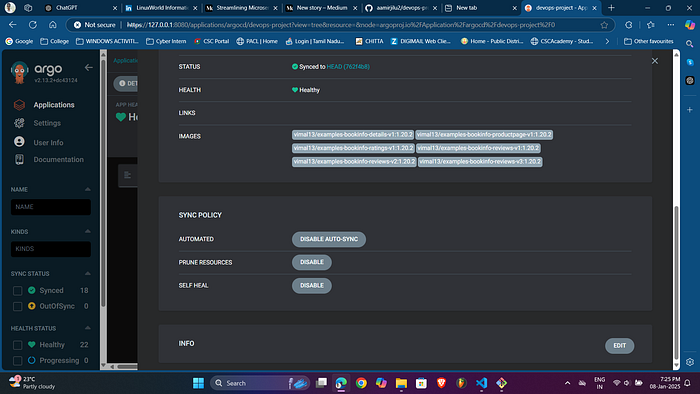This screenshot has width=700, height=394.
Task: Focus the KINDS filter input field
Action: pyautogui.click(x=51, y=249)
